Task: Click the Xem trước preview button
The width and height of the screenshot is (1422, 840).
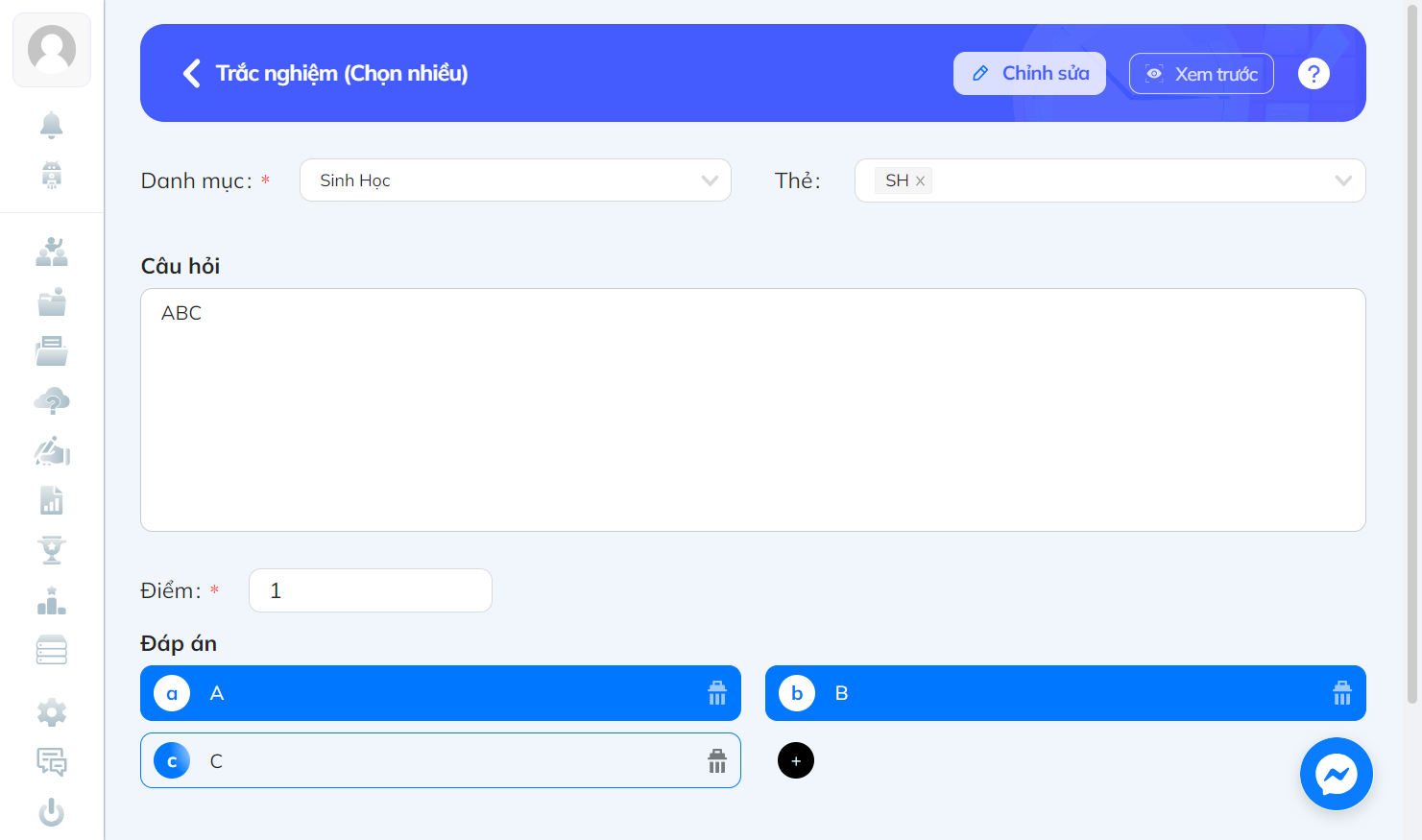Action: click(1201, 74)
